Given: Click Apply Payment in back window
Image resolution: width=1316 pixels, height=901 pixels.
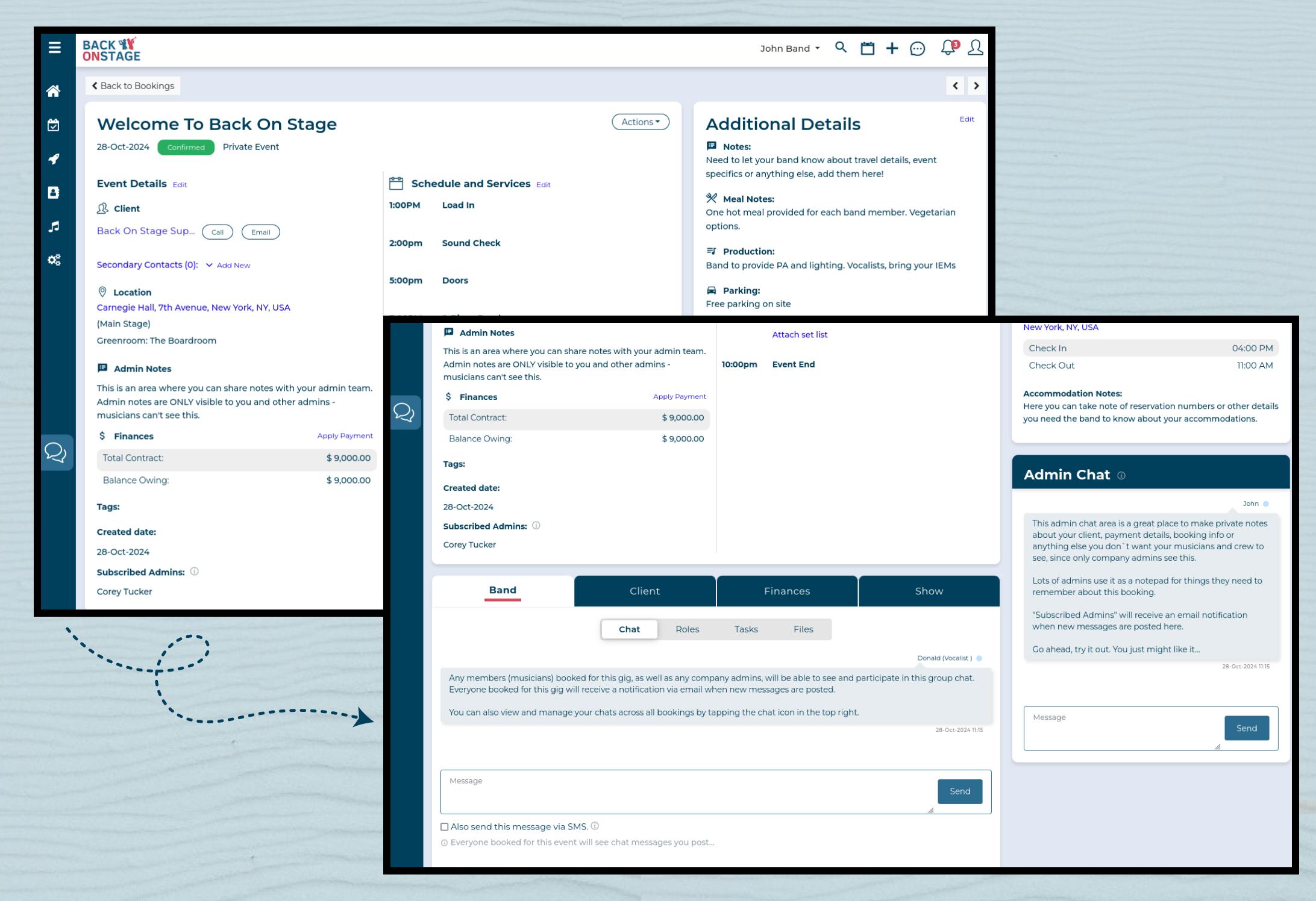Looking at the screenshot, I should pyautogui.click(x=345, y=435).
